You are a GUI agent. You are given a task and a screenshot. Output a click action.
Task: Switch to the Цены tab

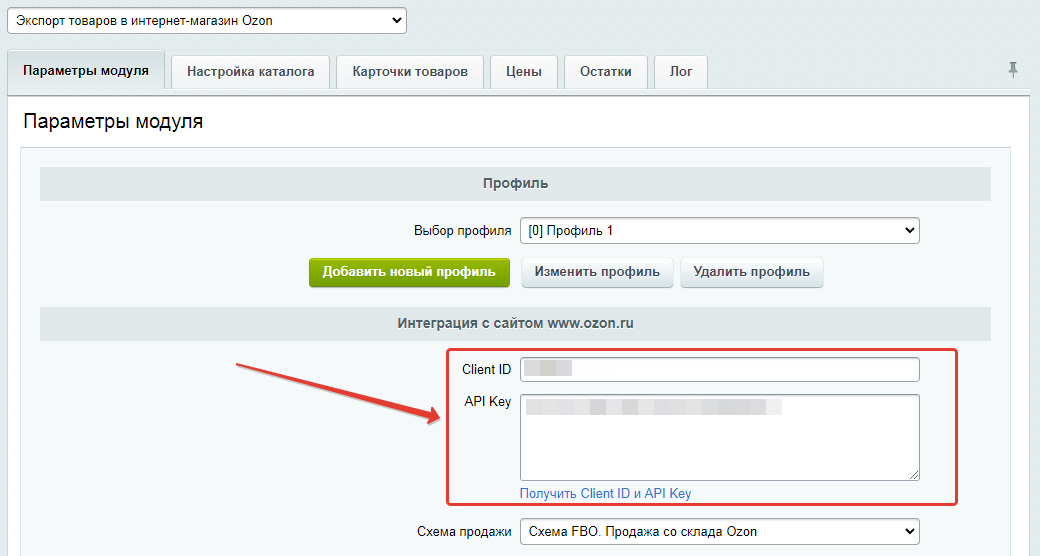[x=524, y=72]
